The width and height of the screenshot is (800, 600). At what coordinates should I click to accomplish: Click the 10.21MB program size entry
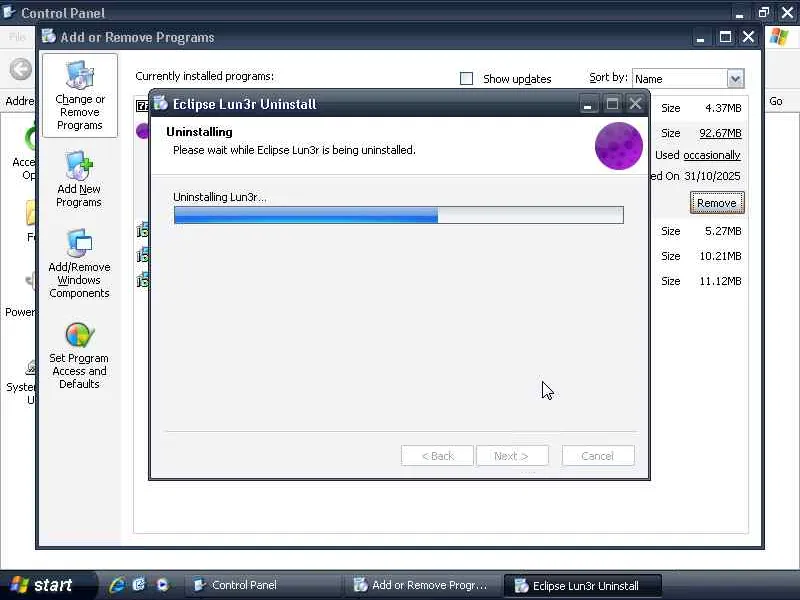point(720,256)
